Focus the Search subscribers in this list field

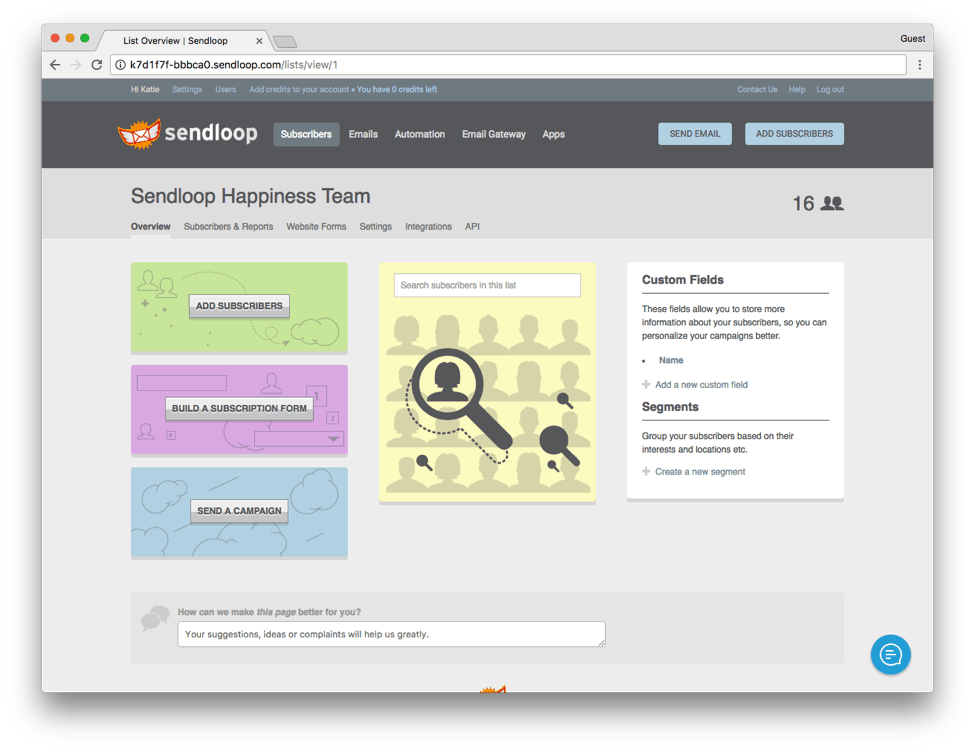point(487,285)
